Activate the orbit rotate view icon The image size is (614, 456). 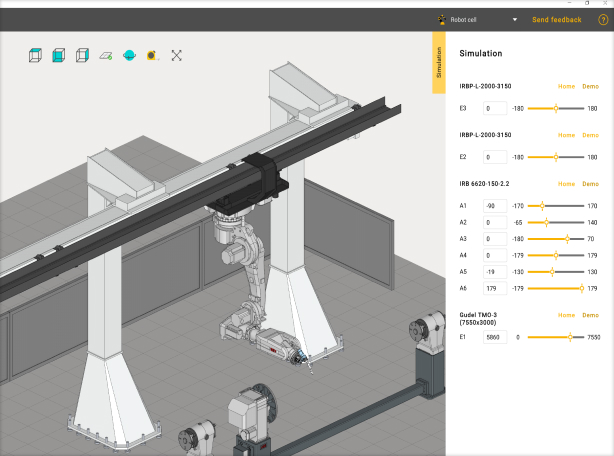(129, 56)
